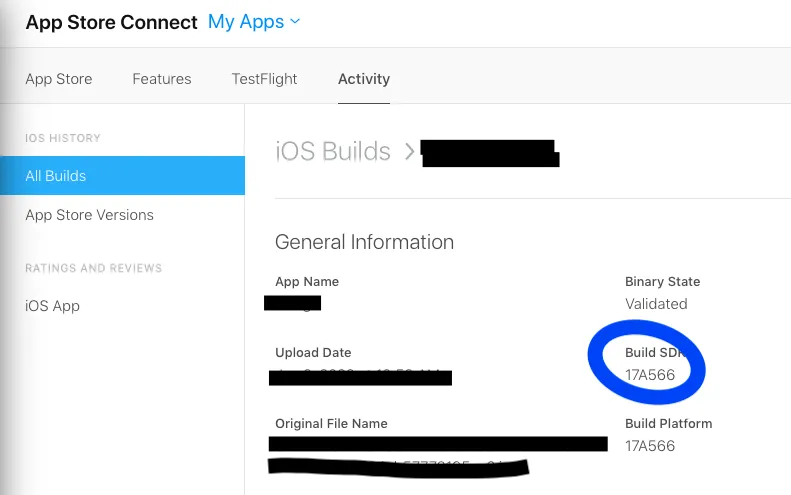Open the My Apps dropdown menu
791x495 pixels.
click(x=254, y=22)
